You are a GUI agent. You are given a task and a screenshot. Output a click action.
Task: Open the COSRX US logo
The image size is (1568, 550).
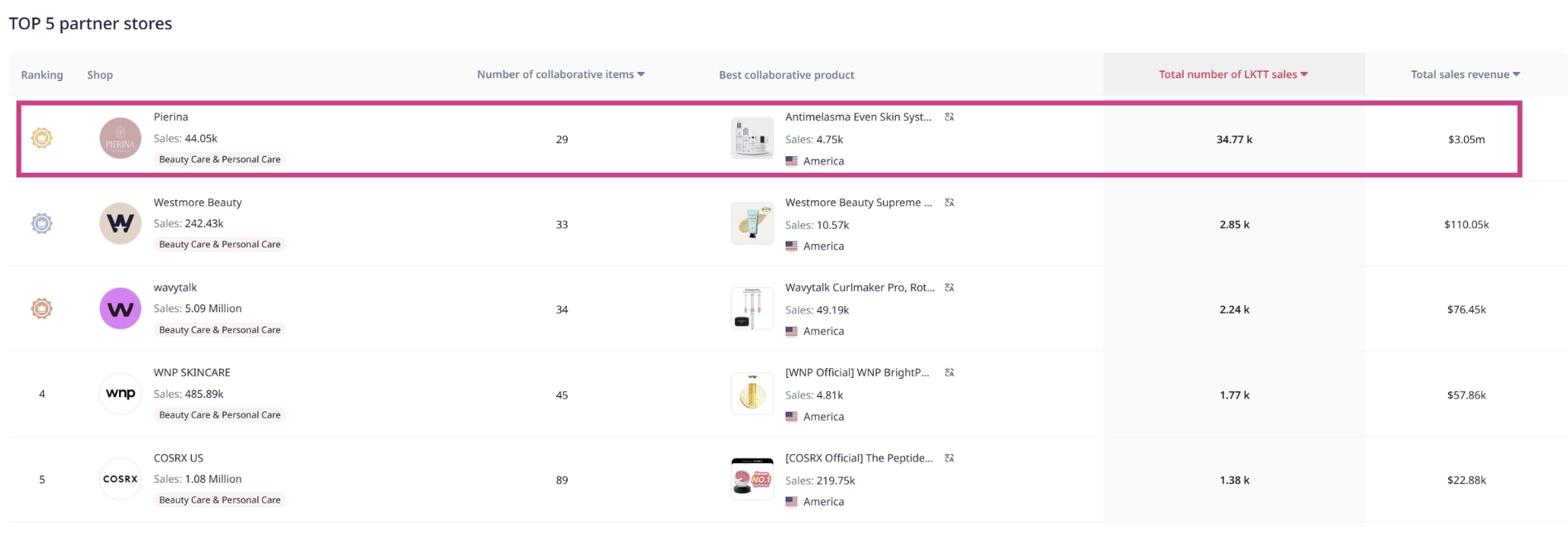(x=121, y=479)
